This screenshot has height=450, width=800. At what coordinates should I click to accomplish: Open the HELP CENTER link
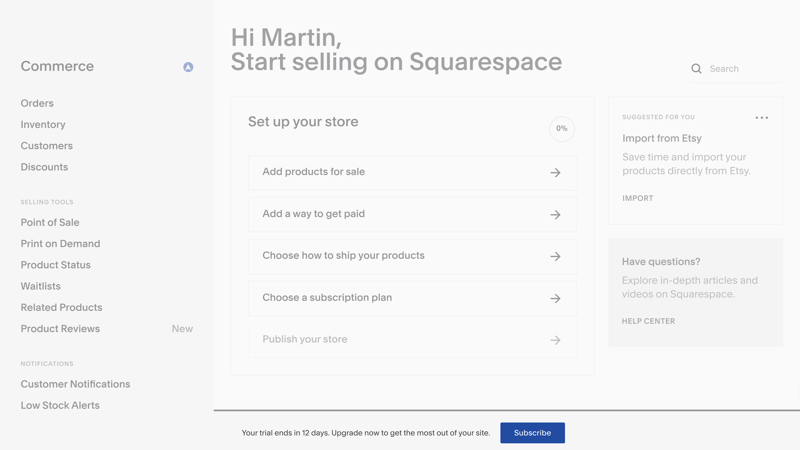pos(648,321)
